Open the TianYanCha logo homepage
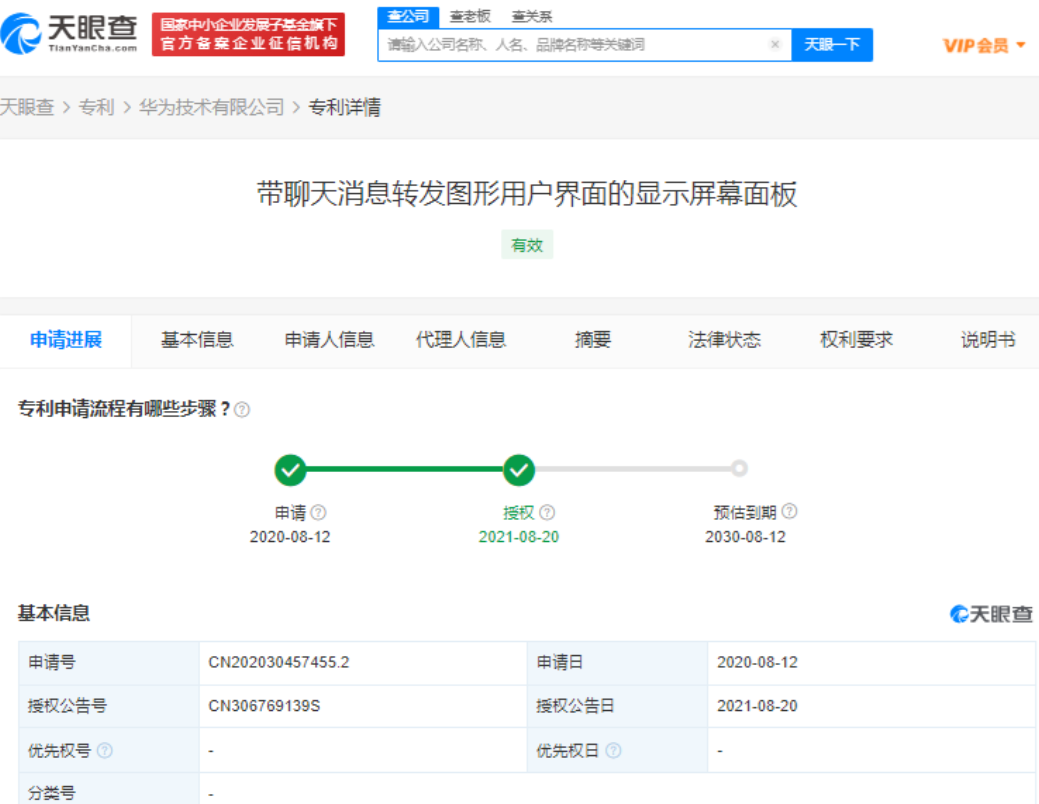Screen dimensions: 1039x804 click(x=69, y=33)
